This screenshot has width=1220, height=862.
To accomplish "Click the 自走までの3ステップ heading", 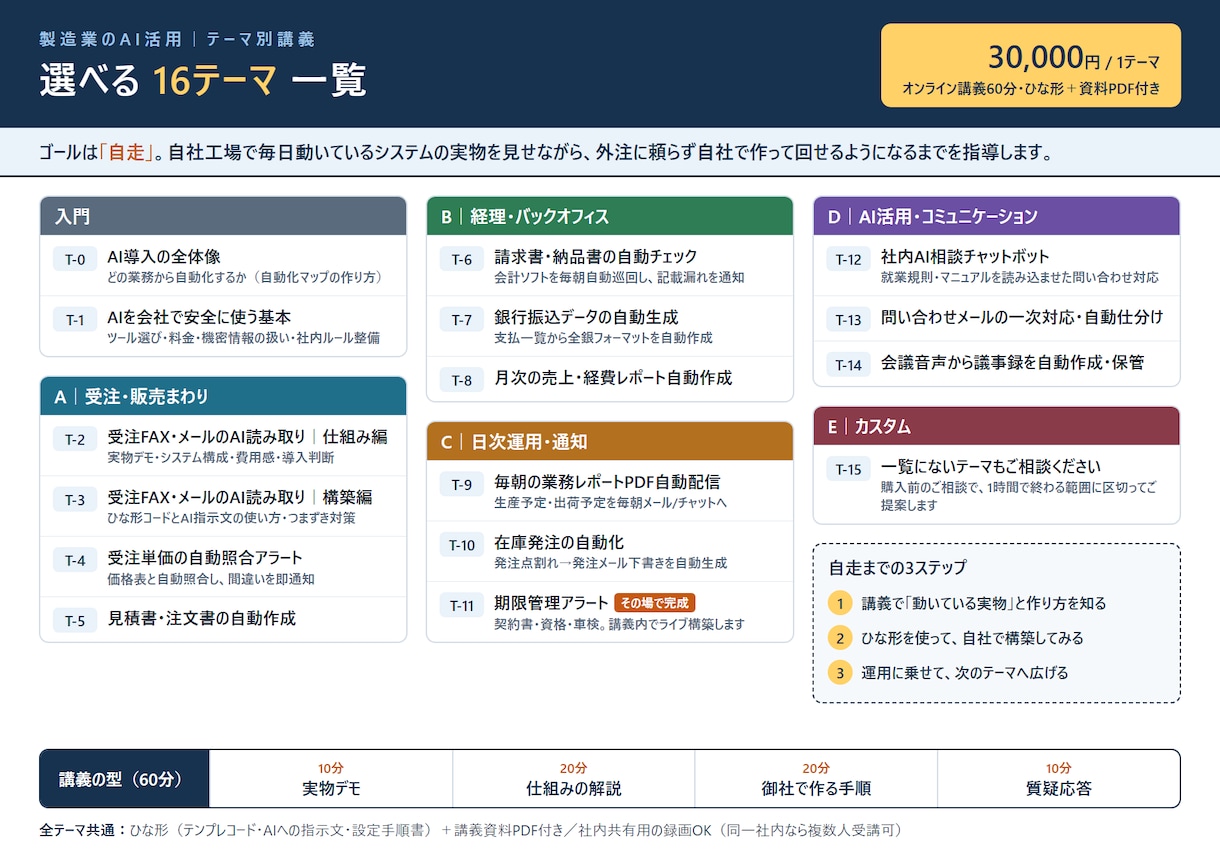I will tap(898, 568).
